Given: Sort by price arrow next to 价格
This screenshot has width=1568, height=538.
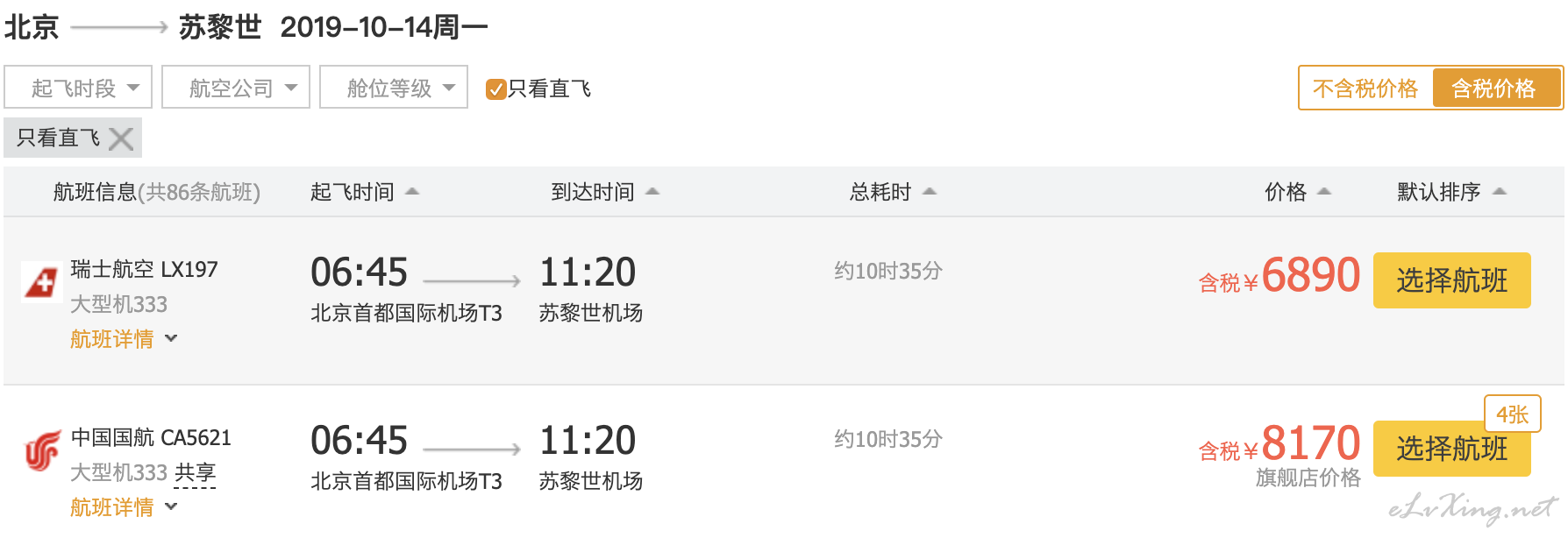Looking at the screenshot, I should (x=1324, y=191).
